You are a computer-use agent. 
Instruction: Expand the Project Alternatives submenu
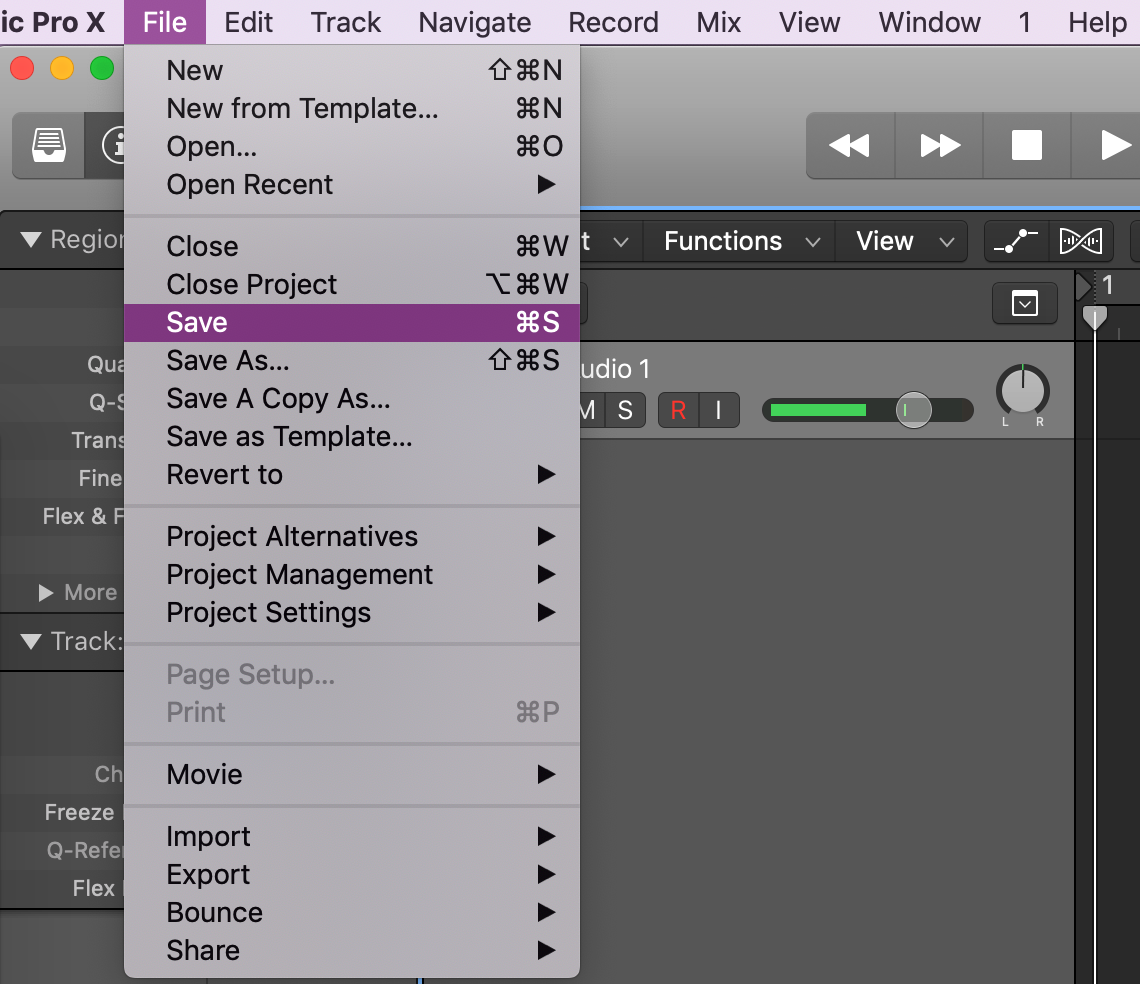[352, 537]
